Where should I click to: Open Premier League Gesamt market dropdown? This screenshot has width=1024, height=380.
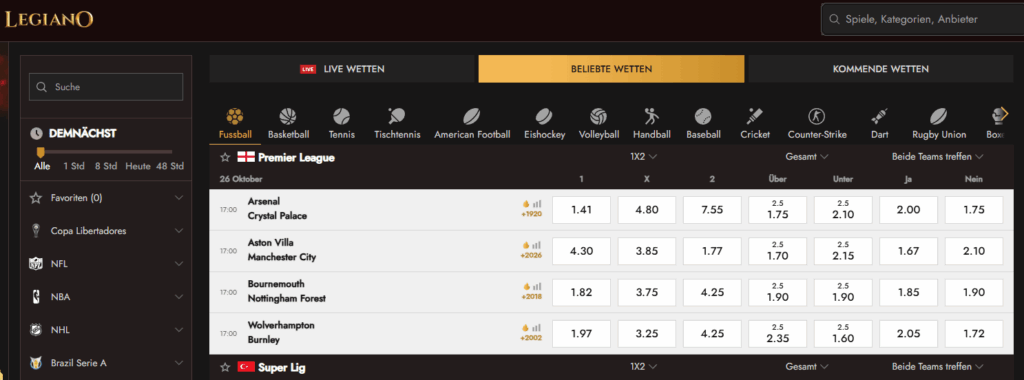tap(807, 157)
